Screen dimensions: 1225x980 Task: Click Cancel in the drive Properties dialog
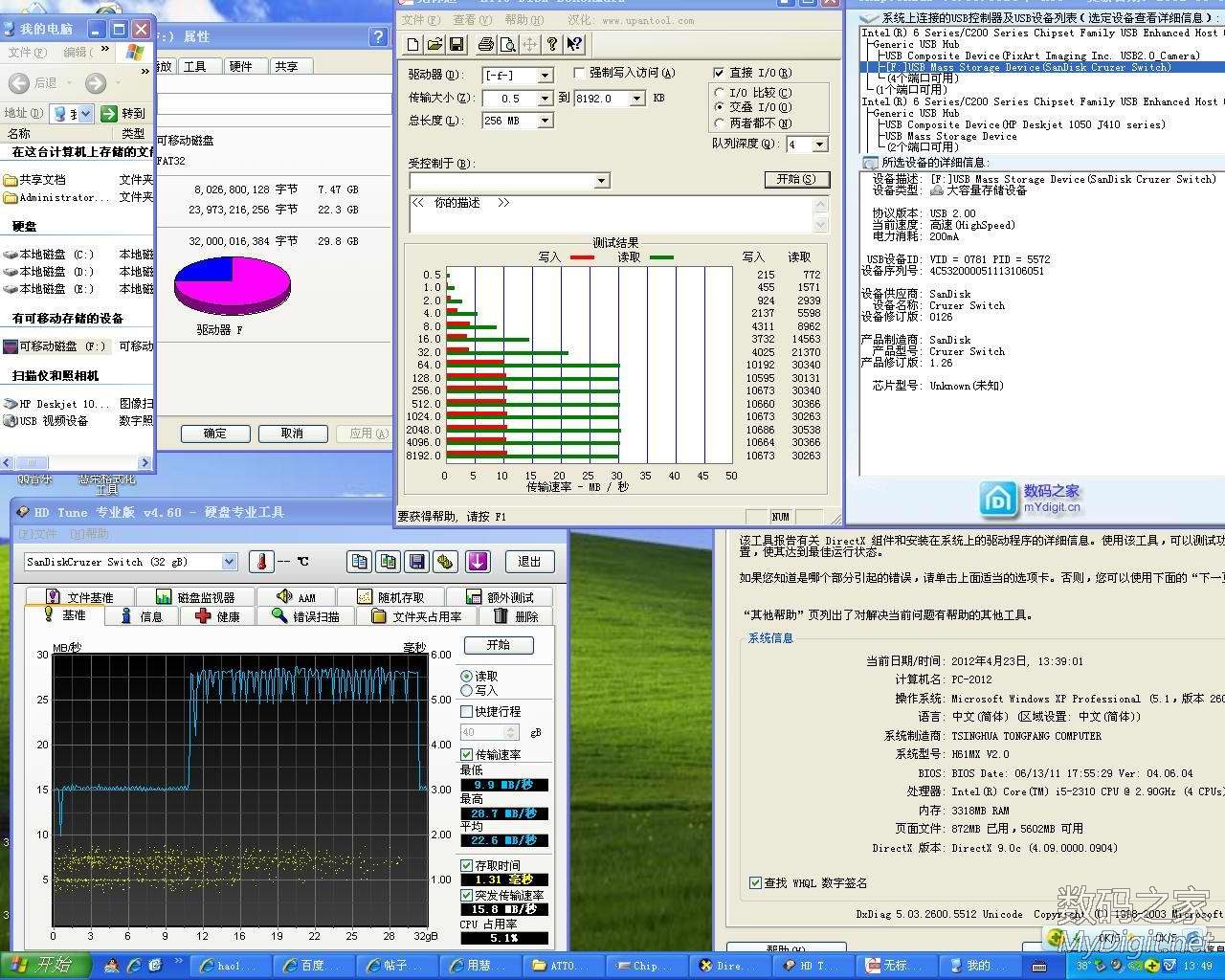pyautogui.click(x=292, y=434)
